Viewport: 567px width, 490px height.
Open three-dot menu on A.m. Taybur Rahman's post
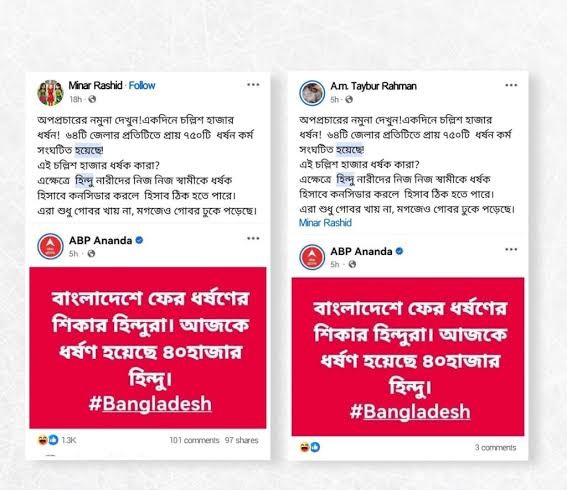511,85
